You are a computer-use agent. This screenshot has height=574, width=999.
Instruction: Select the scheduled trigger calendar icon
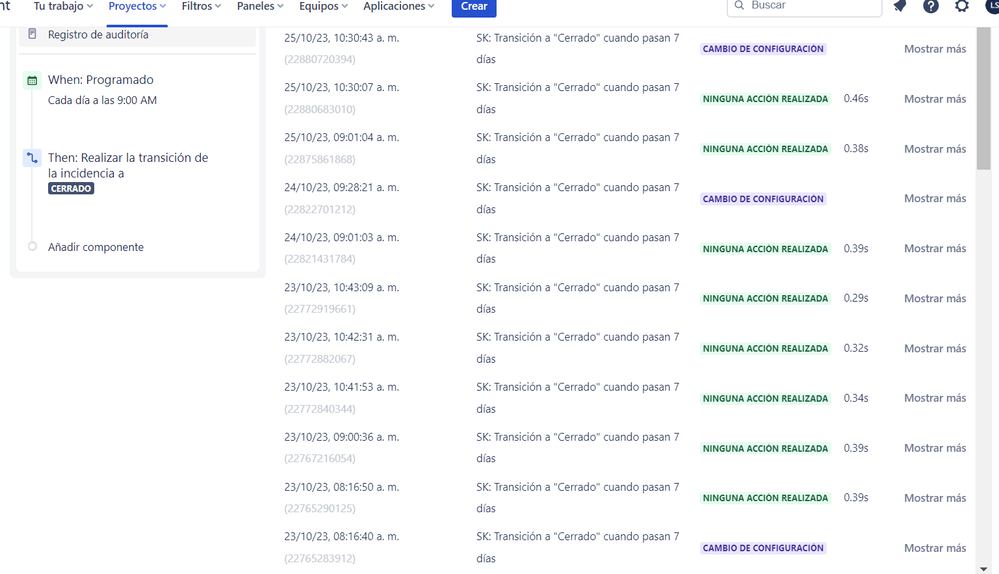(32, 80)
